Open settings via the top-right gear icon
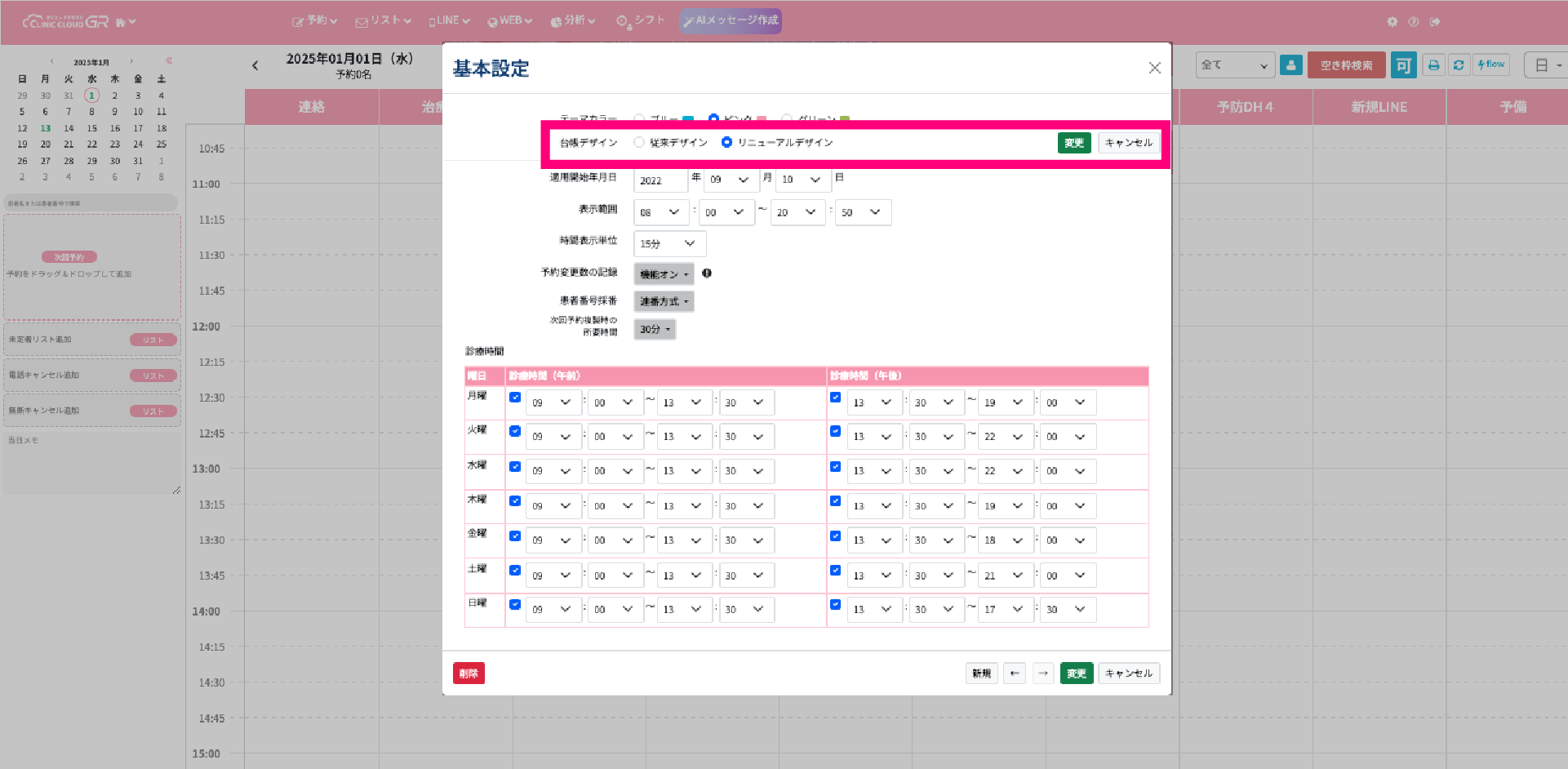This screenshot has width=1568, height=769. (x=1392, y=22)
